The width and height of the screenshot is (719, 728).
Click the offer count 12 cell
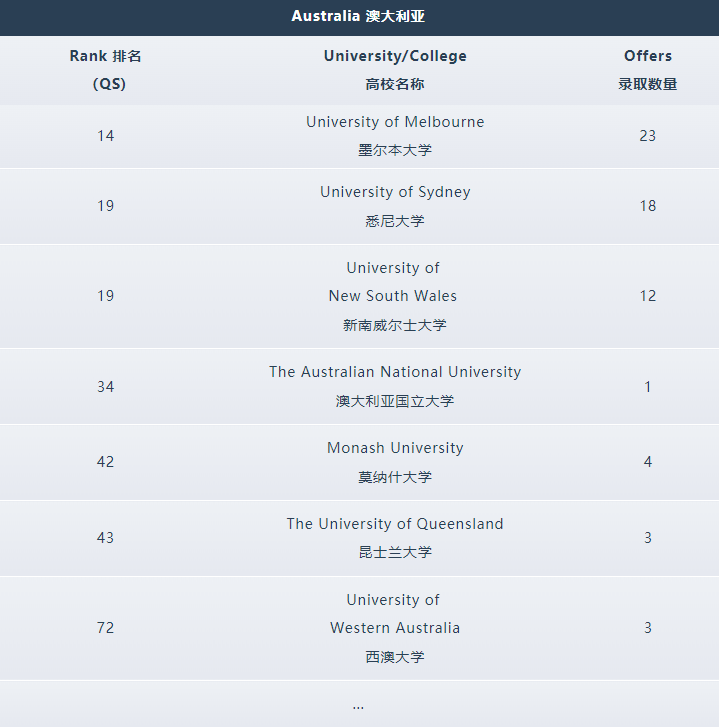click(x=648, y=296)
